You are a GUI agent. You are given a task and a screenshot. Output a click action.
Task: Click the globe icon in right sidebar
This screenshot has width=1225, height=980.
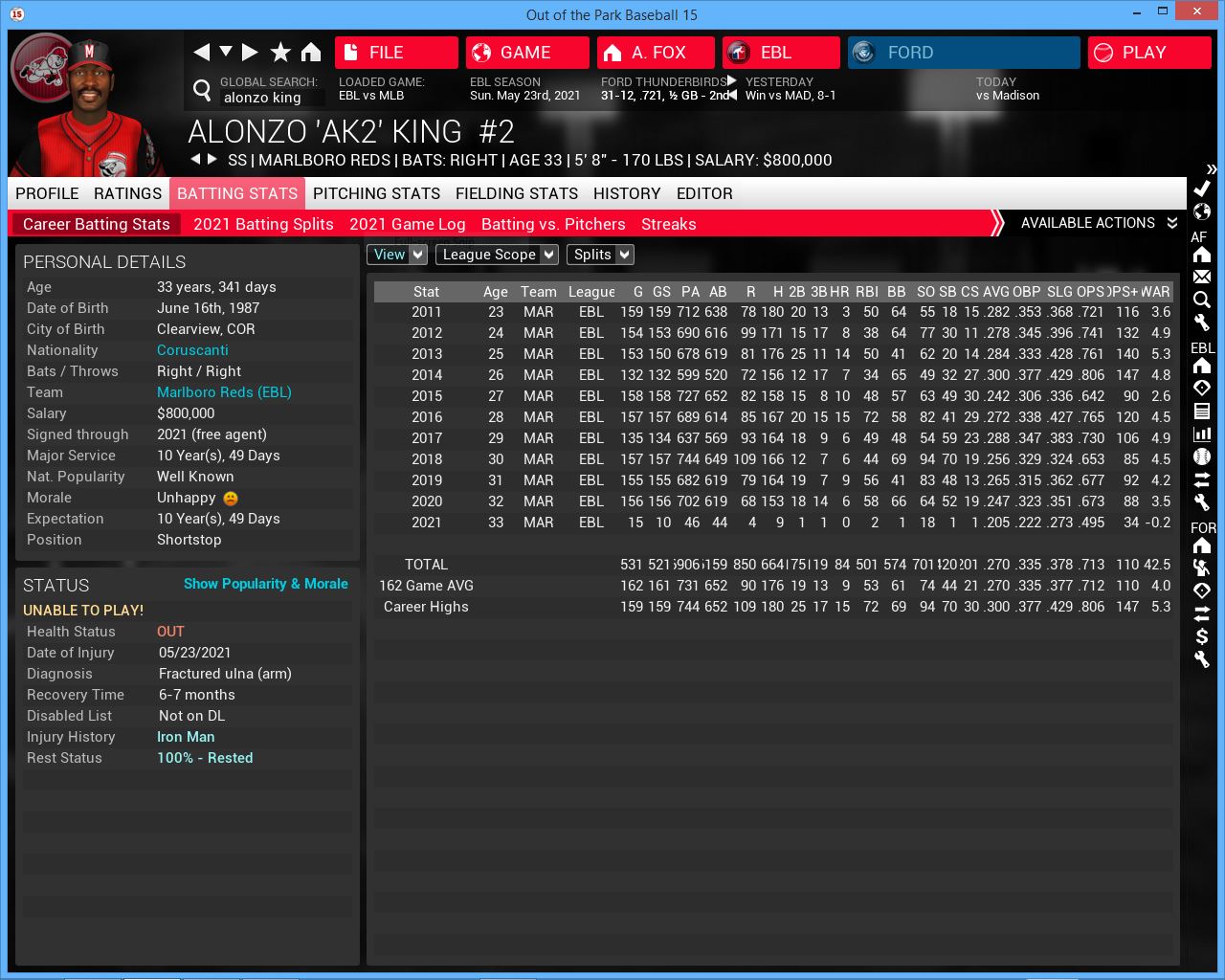click(x=1202, y=212)
